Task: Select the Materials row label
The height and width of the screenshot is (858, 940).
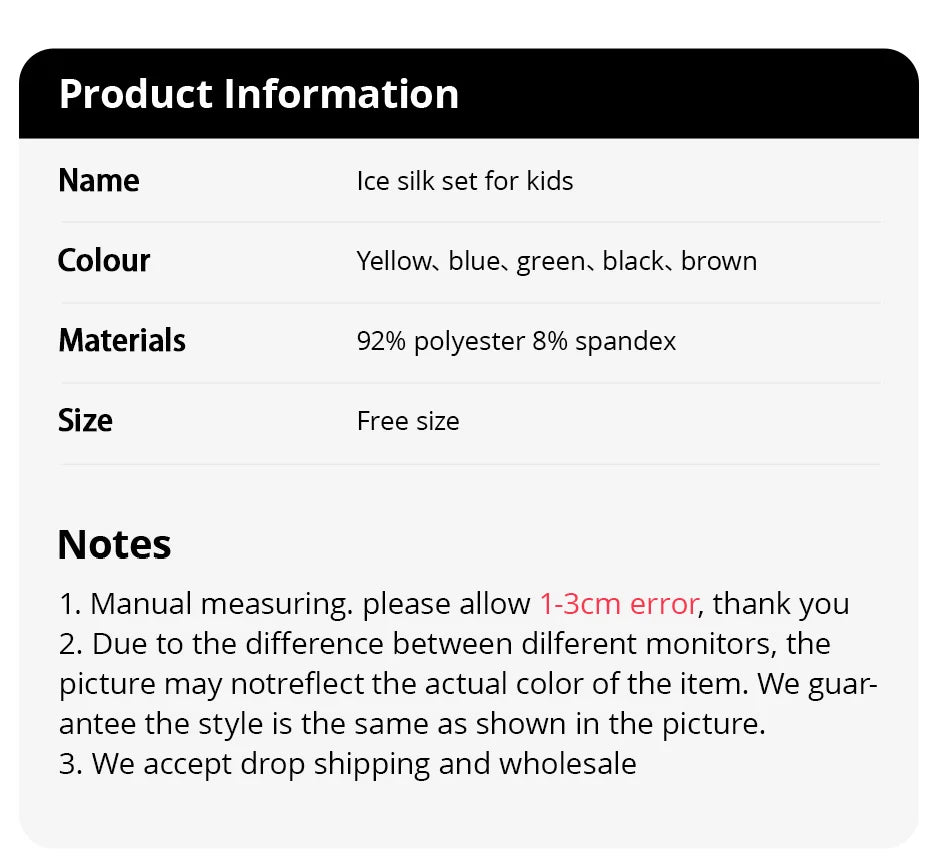Action: tap(122, 341)
